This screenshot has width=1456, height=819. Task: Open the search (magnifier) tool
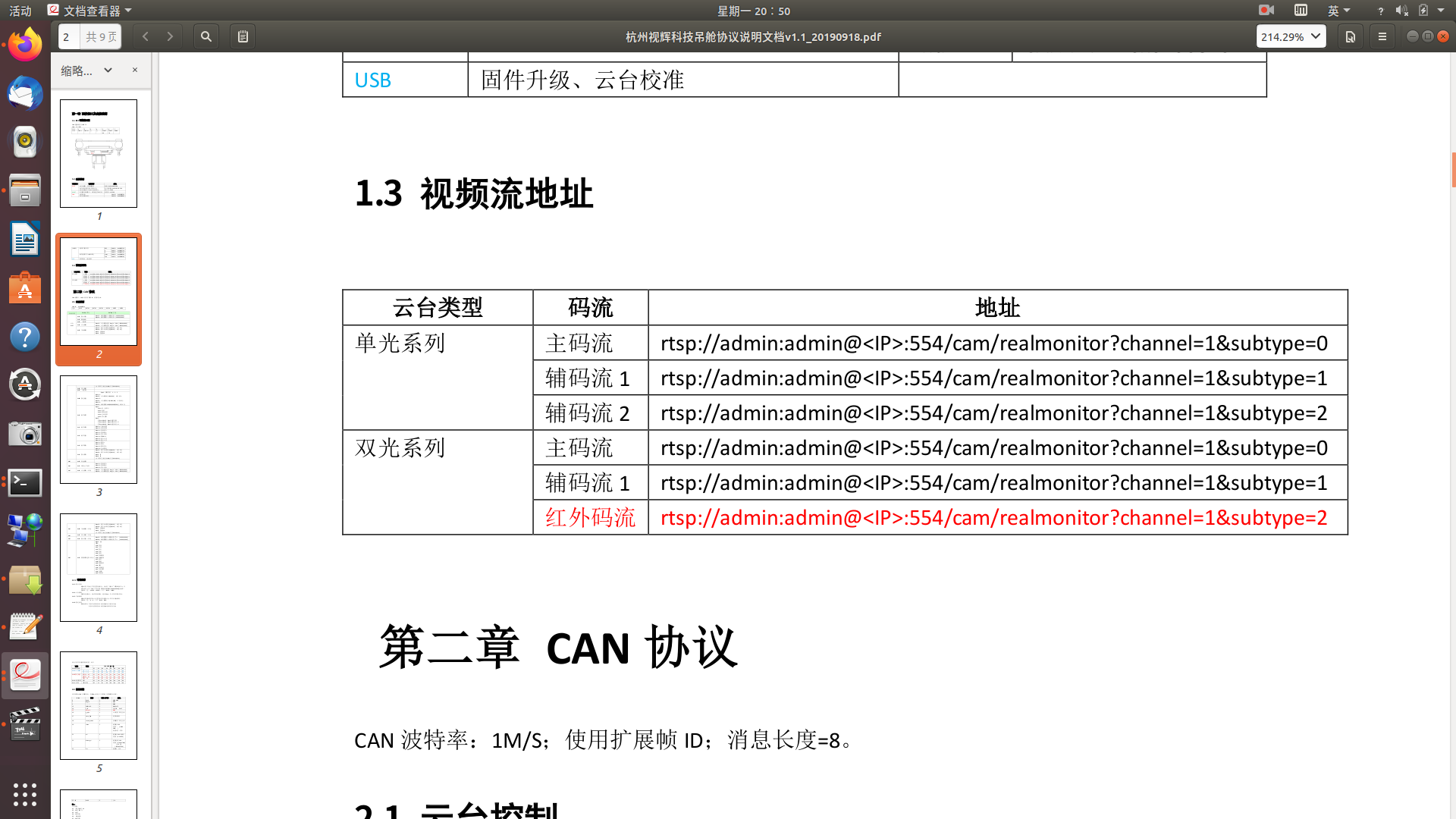click(206, 36)
